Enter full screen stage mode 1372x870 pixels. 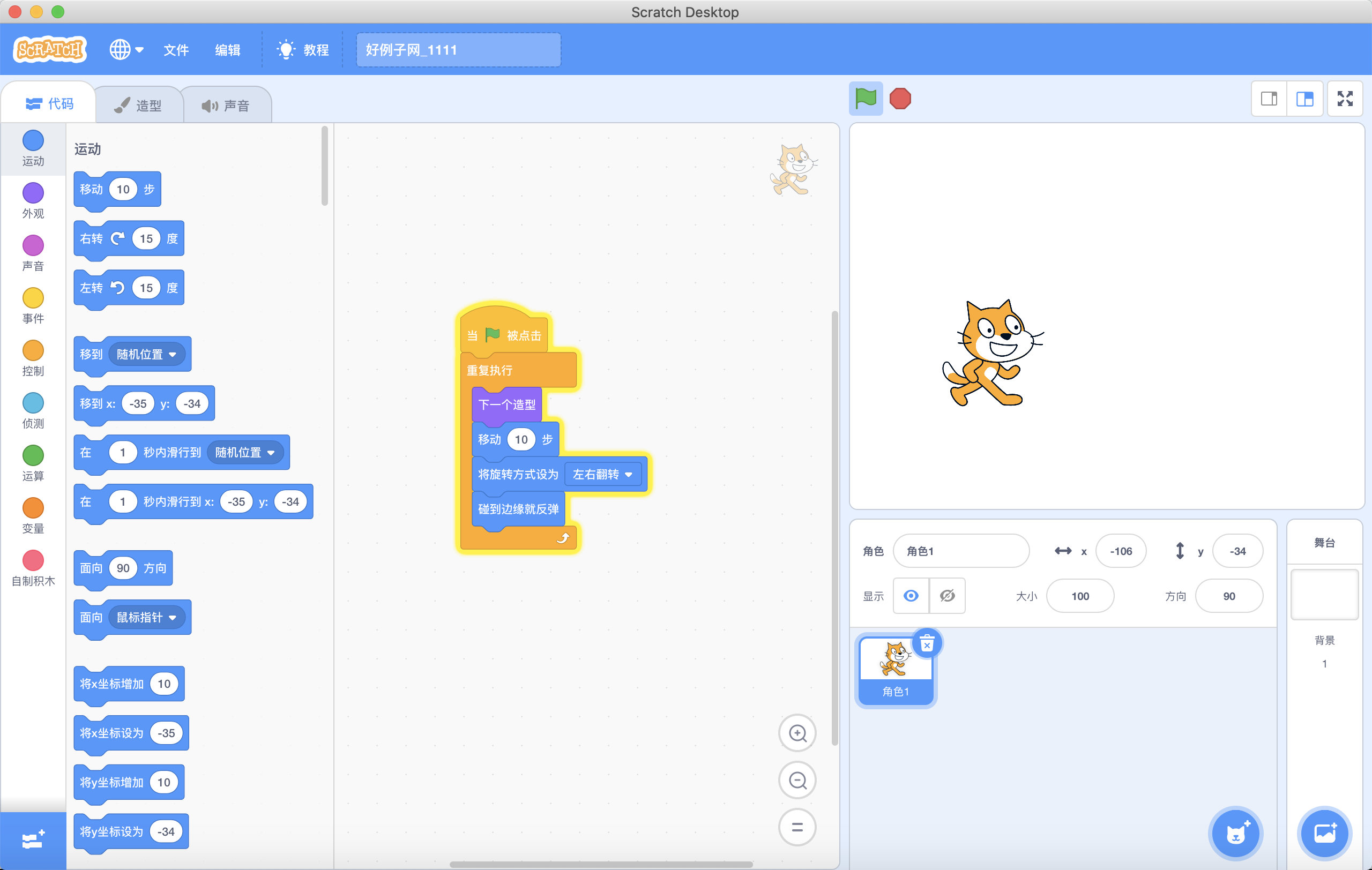pos(1345,99)
